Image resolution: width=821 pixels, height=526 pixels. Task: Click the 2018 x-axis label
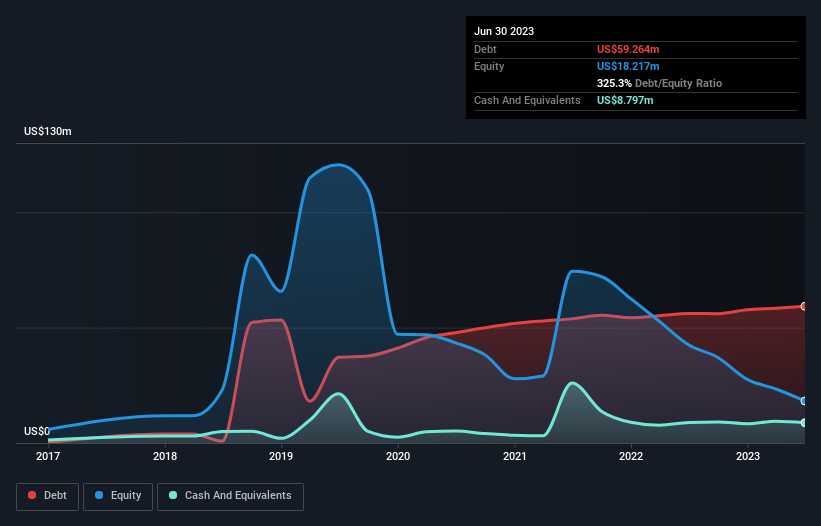tap(165, 456)
